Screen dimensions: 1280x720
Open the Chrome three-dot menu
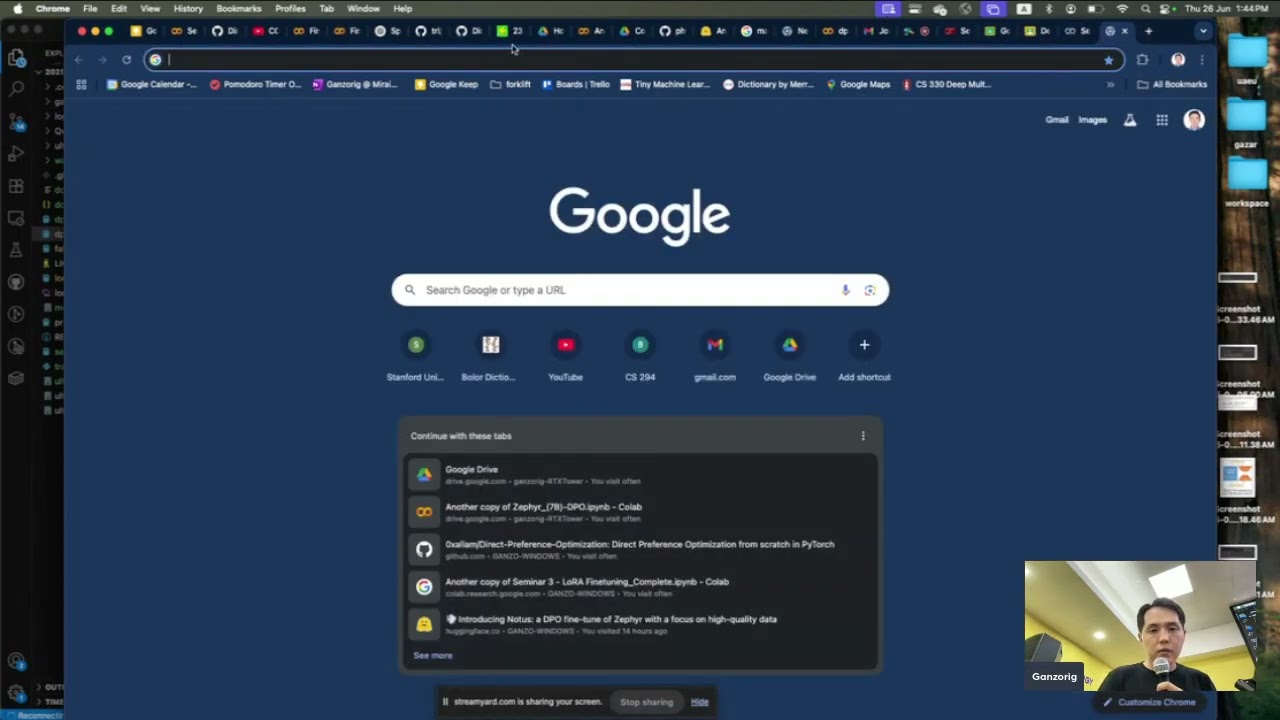tap(1202, 60)
